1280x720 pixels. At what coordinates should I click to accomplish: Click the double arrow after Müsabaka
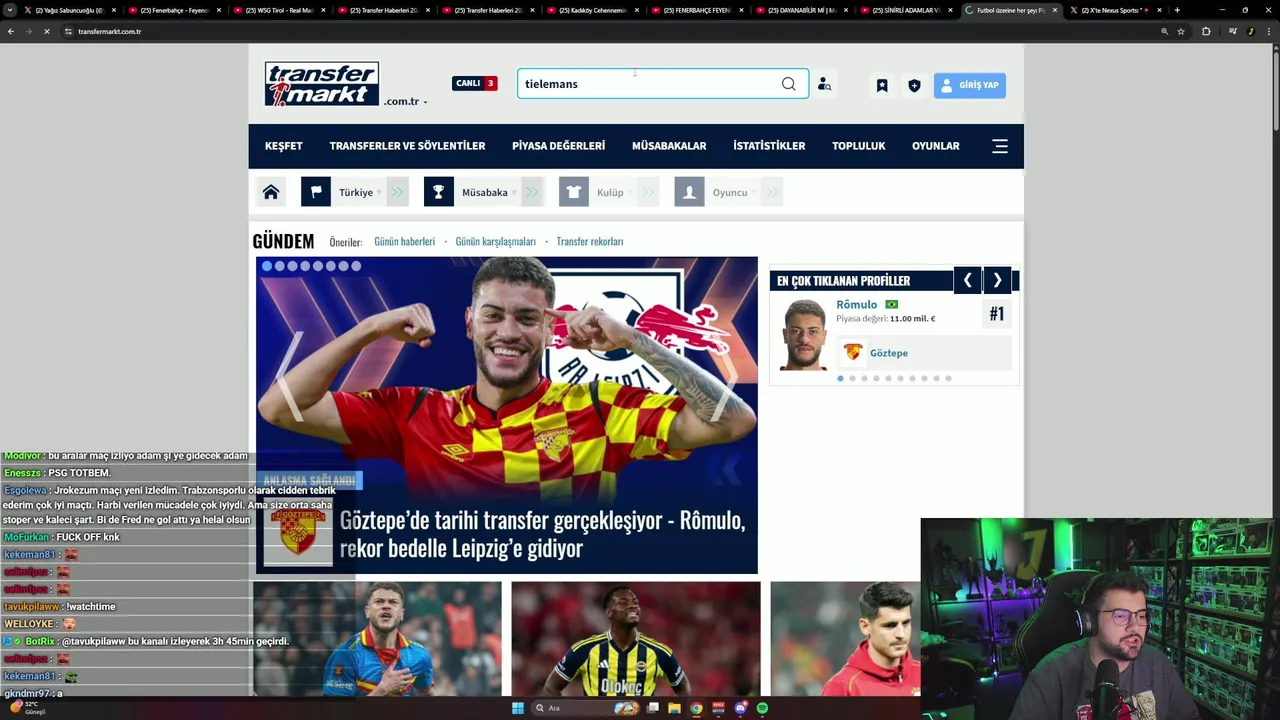click(x=533, y=192)
